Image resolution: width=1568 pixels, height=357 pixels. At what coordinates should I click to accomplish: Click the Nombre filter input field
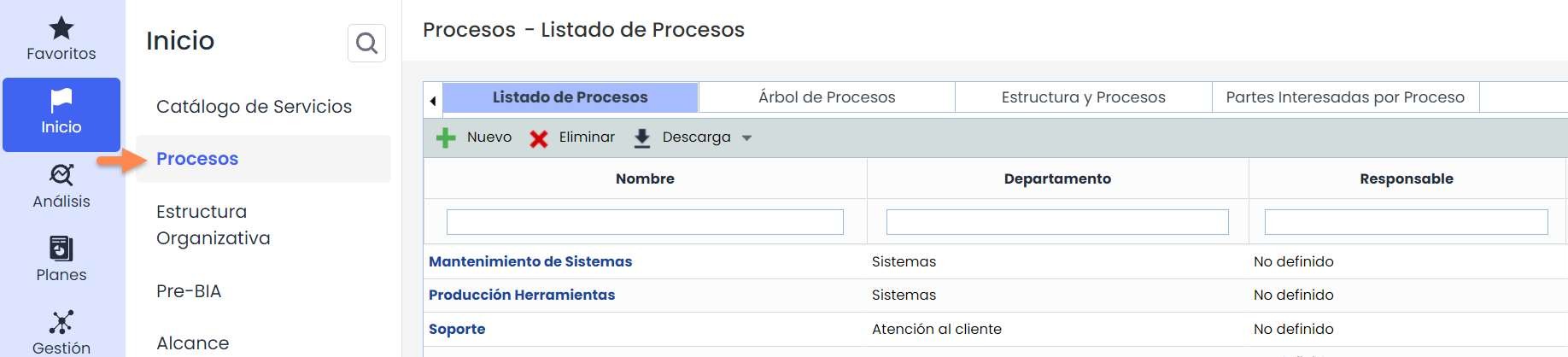pyautogui.click(x=645, y=222)
